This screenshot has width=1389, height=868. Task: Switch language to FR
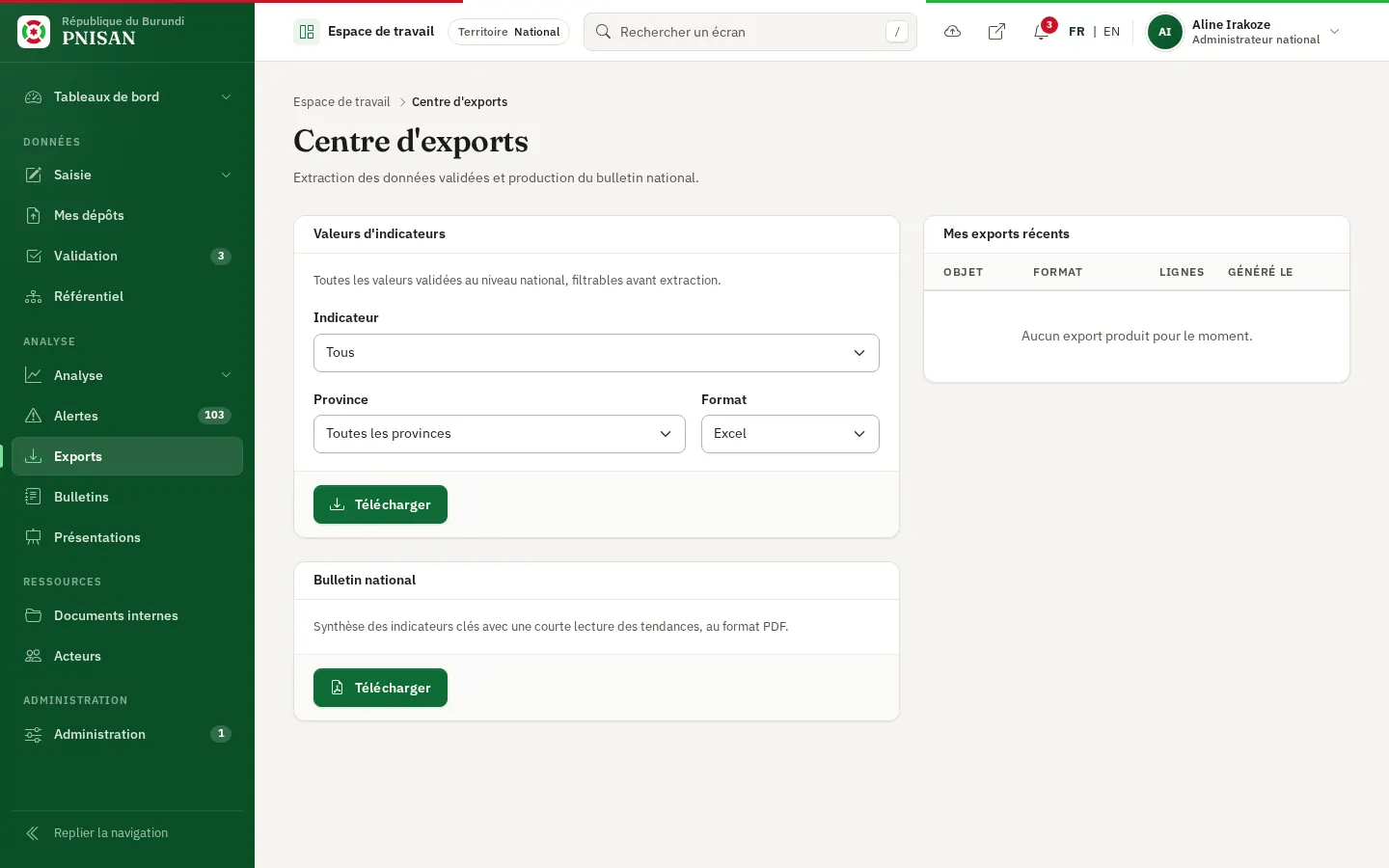[x=1076, y=32]
